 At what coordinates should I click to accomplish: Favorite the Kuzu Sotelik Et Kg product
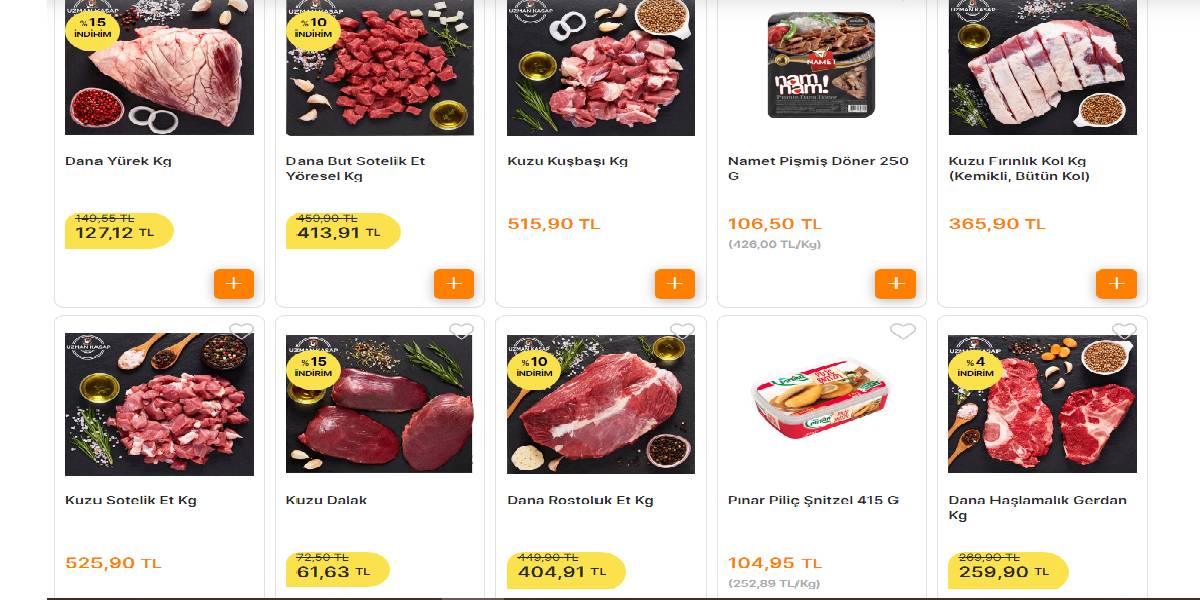pos(242,330)
